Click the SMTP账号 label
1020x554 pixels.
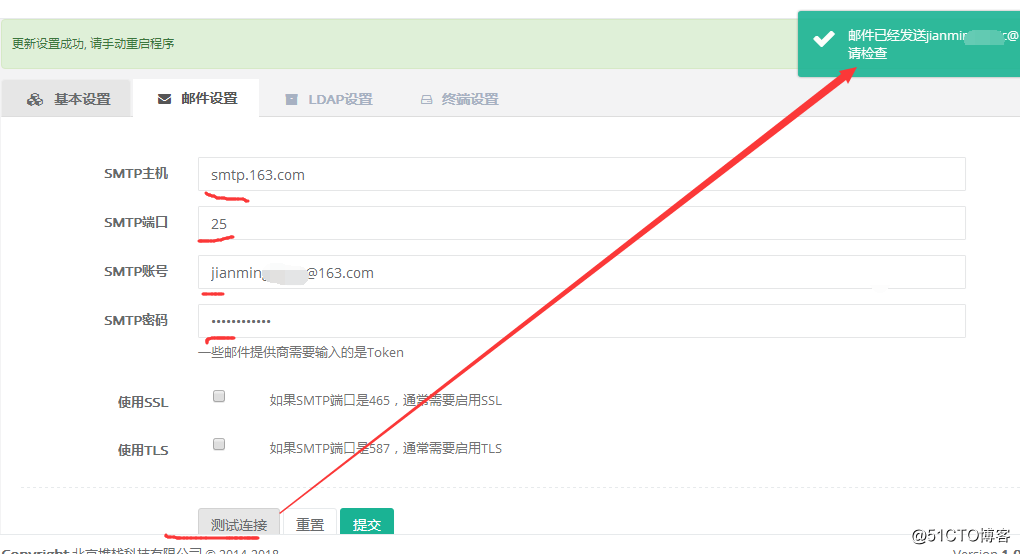coord(136,271)
